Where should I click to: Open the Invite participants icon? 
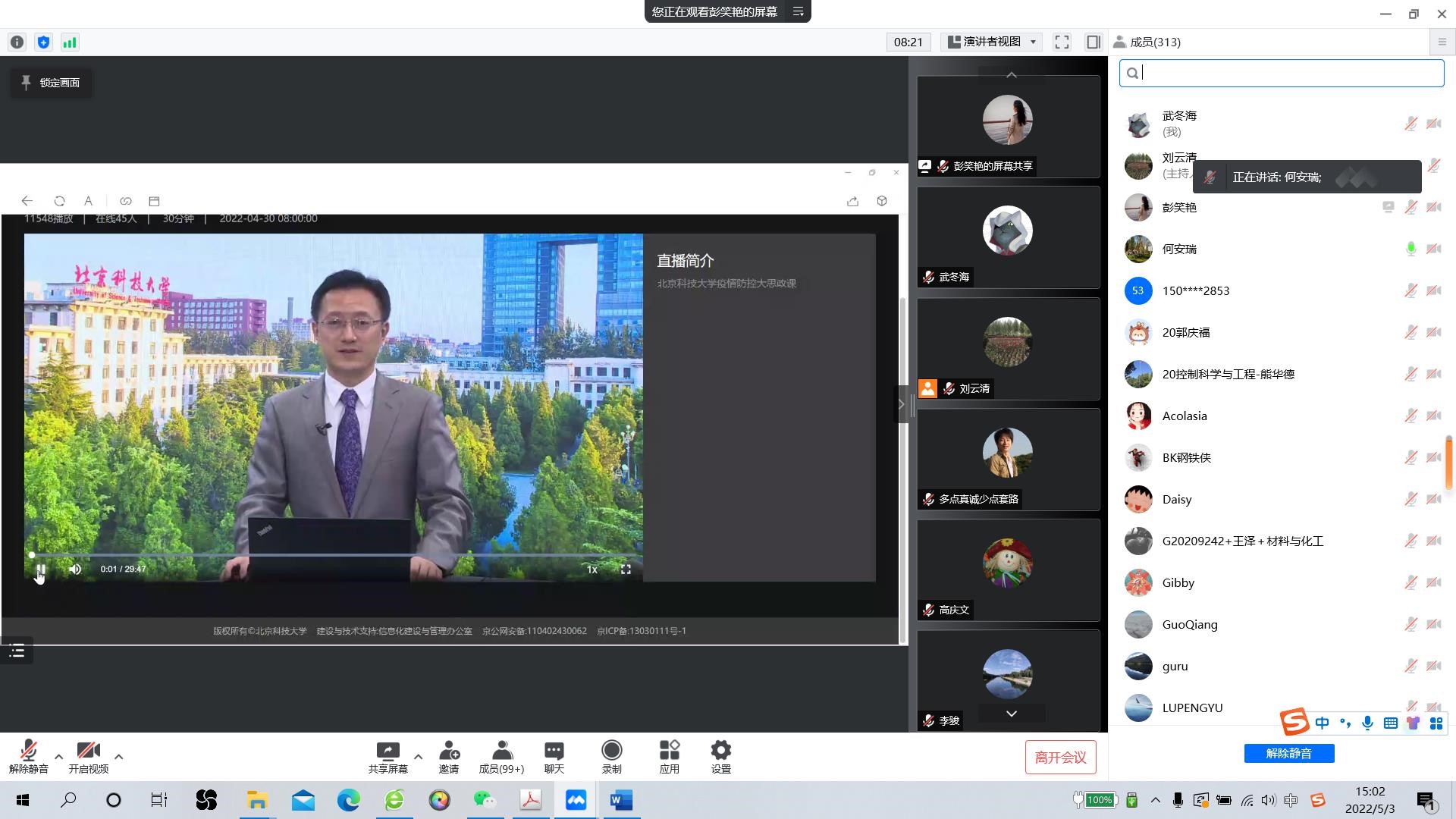tap(449, 752)
